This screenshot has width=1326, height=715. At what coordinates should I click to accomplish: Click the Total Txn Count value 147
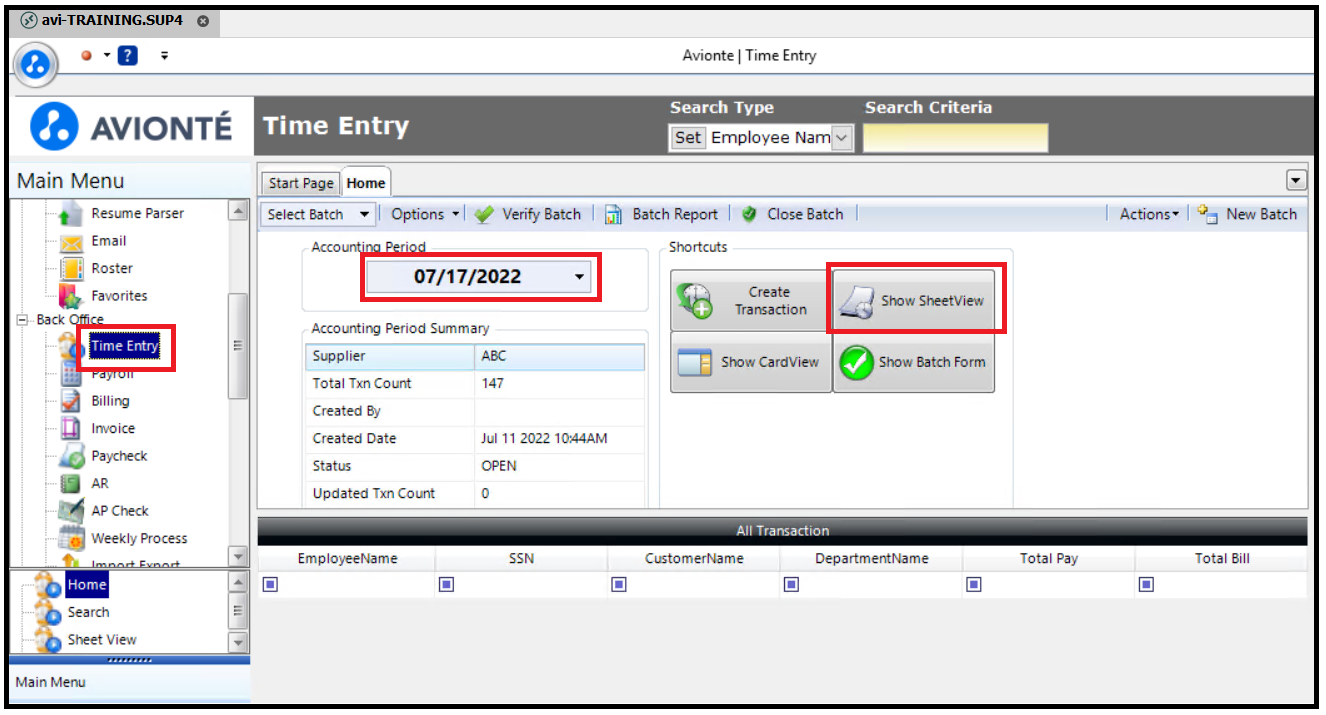click(559, 384)
